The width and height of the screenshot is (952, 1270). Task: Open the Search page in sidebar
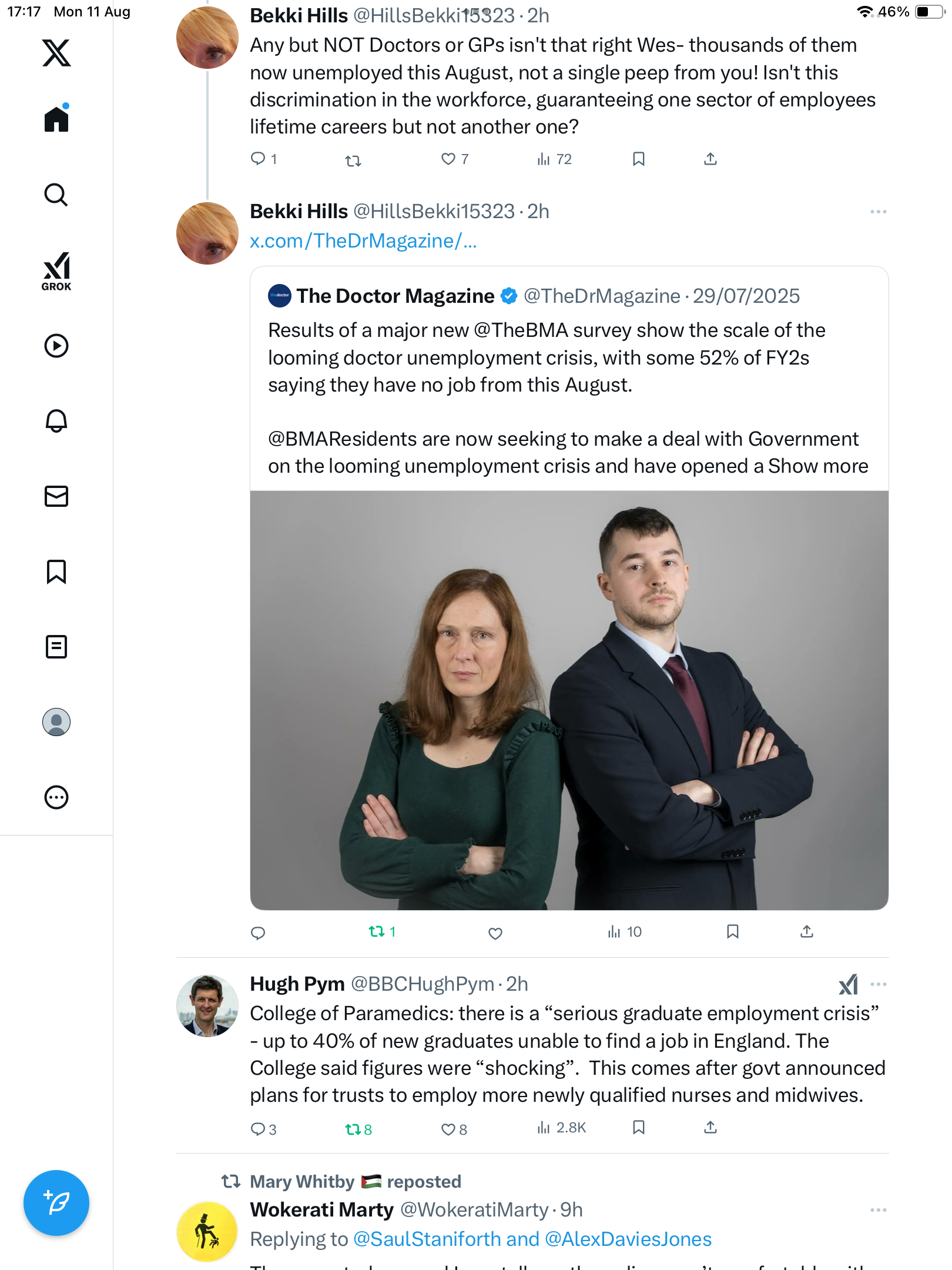[56, 195]
